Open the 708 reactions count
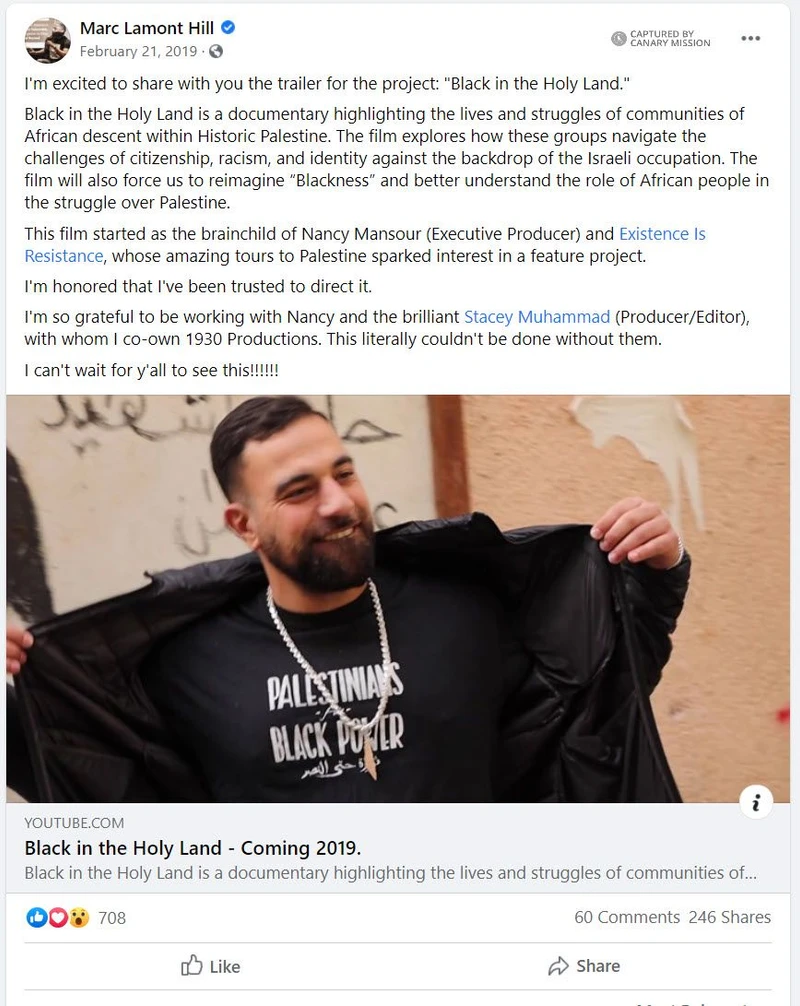This screenshot has height=1006, width=800. [112, 918]
